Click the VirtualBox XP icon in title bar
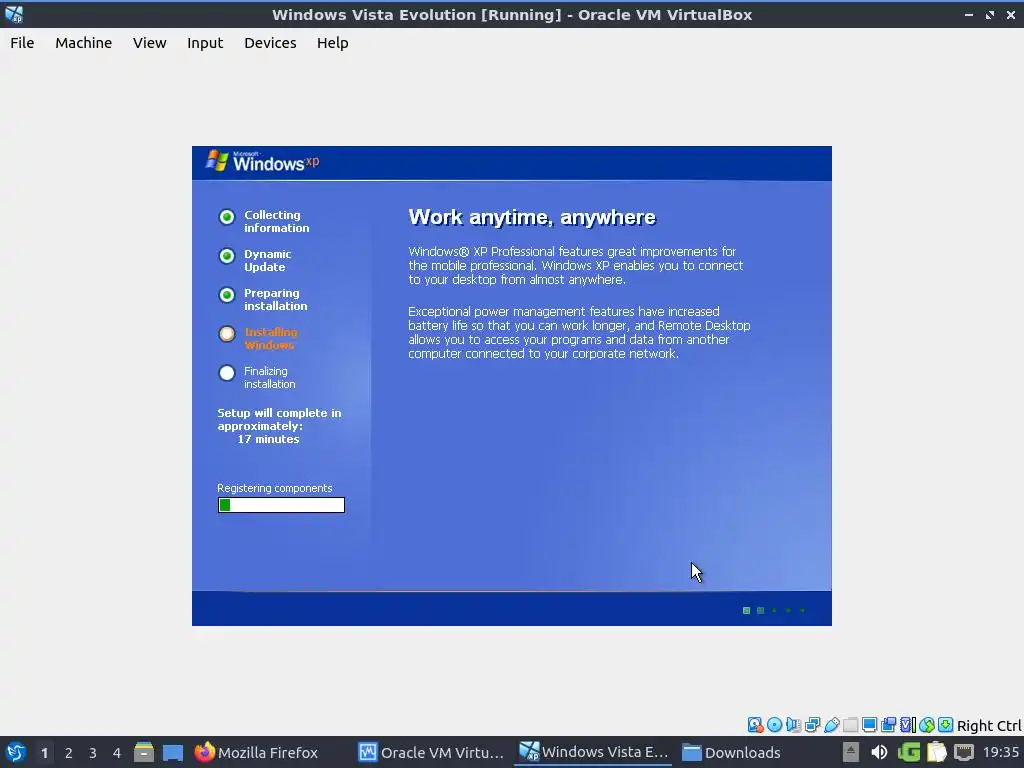This screenshot has height=768, width=1024. click(14, 14)
